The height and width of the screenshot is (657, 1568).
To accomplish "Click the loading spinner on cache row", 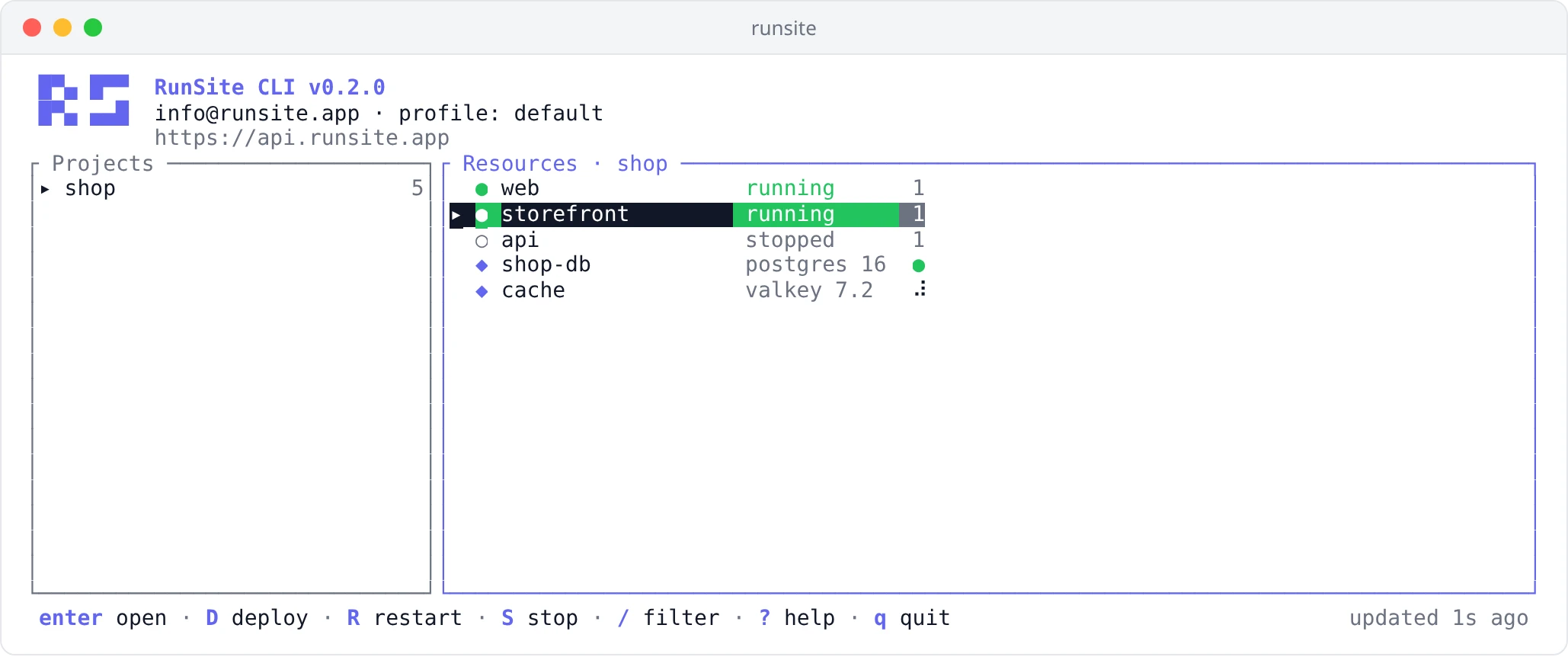I will 920,289.
